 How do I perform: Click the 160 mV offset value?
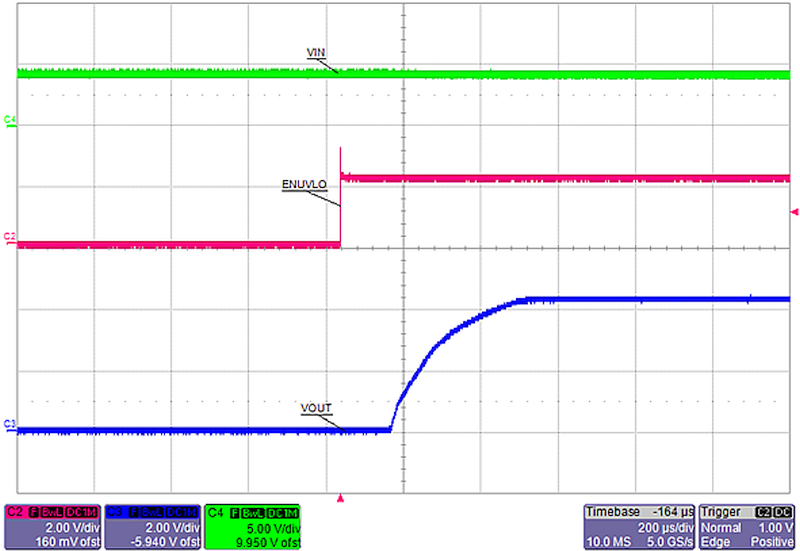point(67,542)
